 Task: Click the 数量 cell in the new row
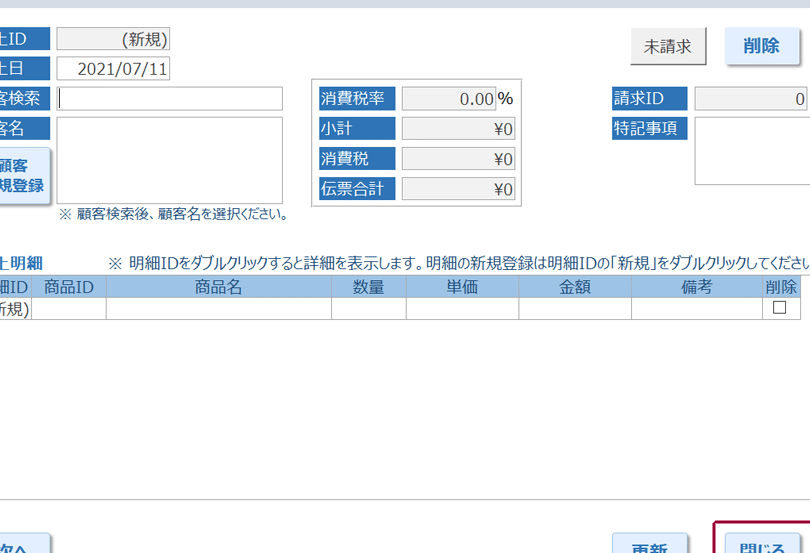(369, 309)
